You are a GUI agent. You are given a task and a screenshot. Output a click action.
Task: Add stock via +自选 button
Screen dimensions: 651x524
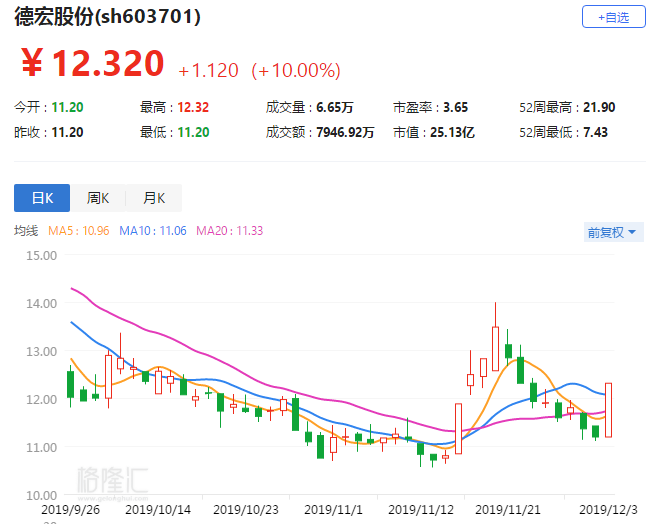coord(614,17)
